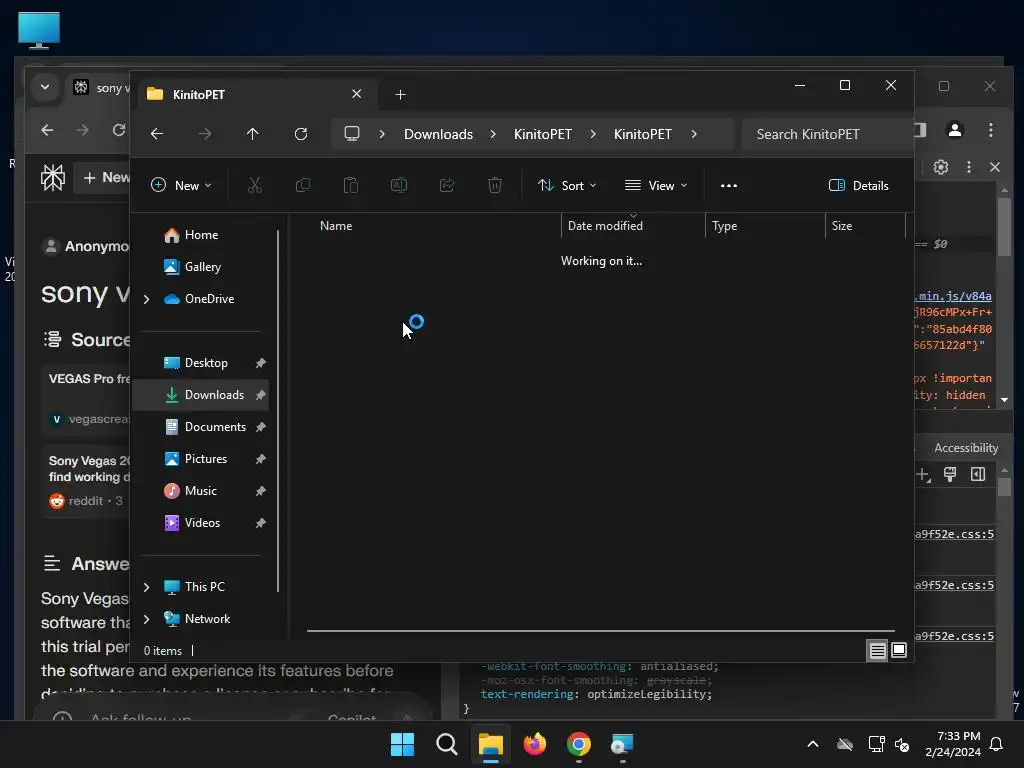Select Downloads in navigation pane
This screenshot has height=768, width=1024.
pyautogui.click(x=201, y=395)
